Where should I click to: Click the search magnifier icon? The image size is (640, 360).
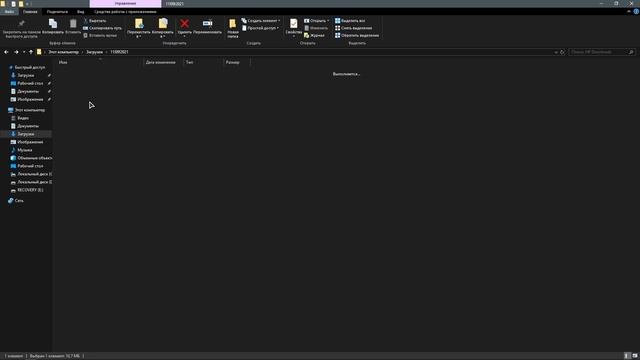[631, 52]
